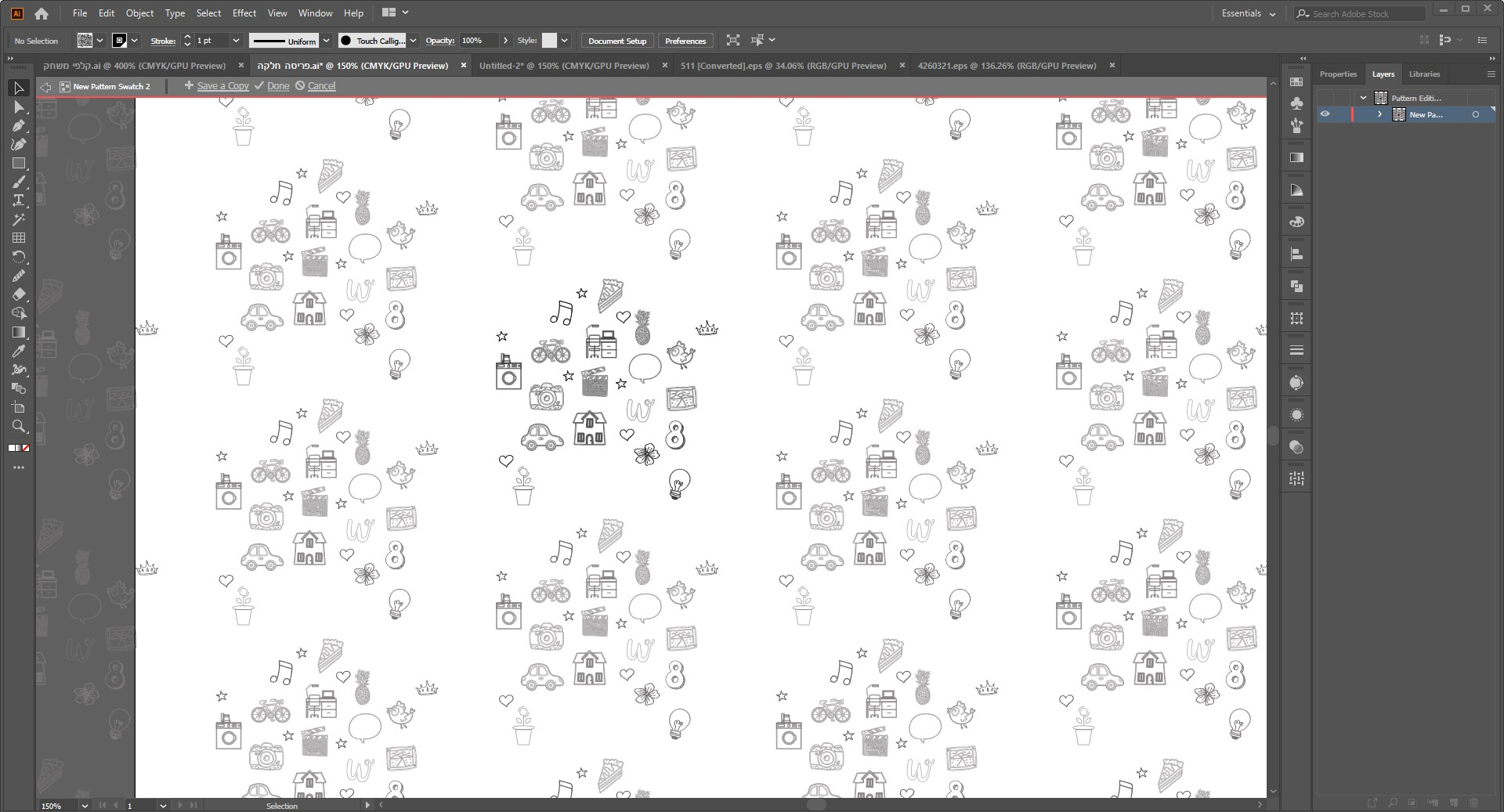Open the Touch Calligraphy brush dropdown

pos(414,41)
